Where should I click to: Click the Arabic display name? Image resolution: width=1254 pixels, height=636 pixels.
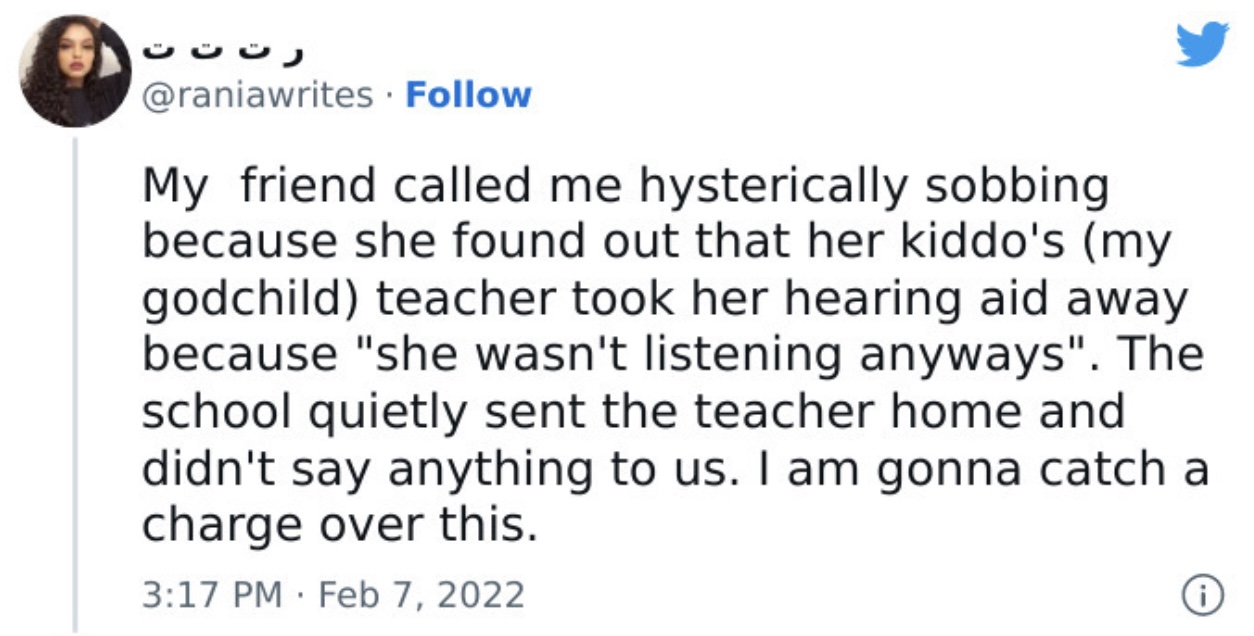click(223, 45)
